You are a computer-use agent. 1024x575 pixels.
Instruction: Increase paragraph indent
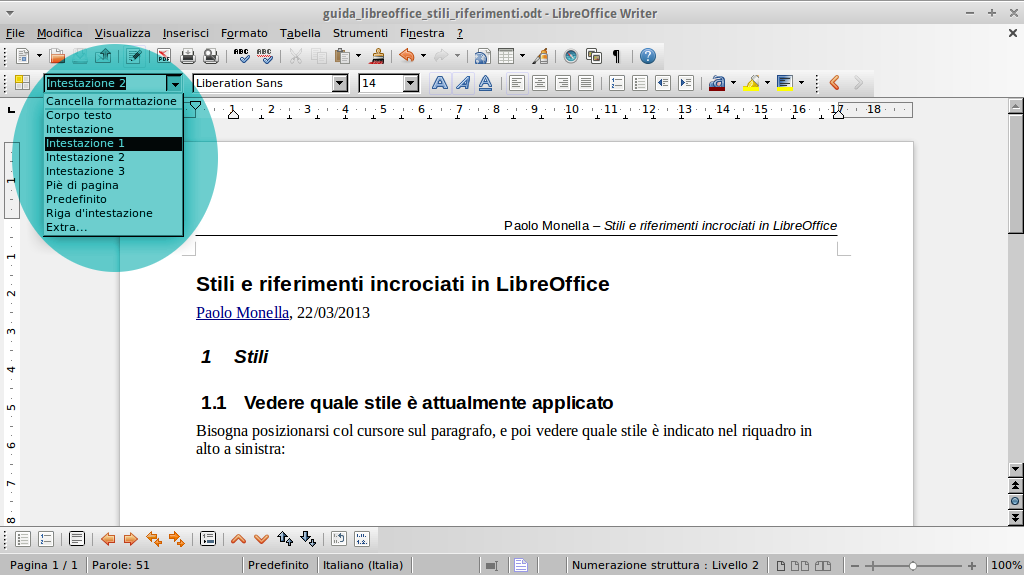[x=686, y=83]
